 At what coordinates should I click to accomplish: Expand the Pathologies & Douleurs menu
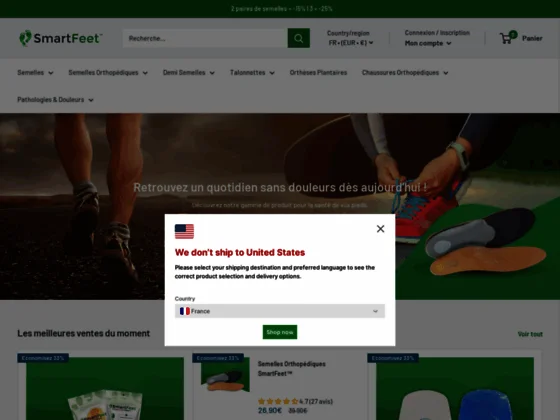click(x=55, y=100)
